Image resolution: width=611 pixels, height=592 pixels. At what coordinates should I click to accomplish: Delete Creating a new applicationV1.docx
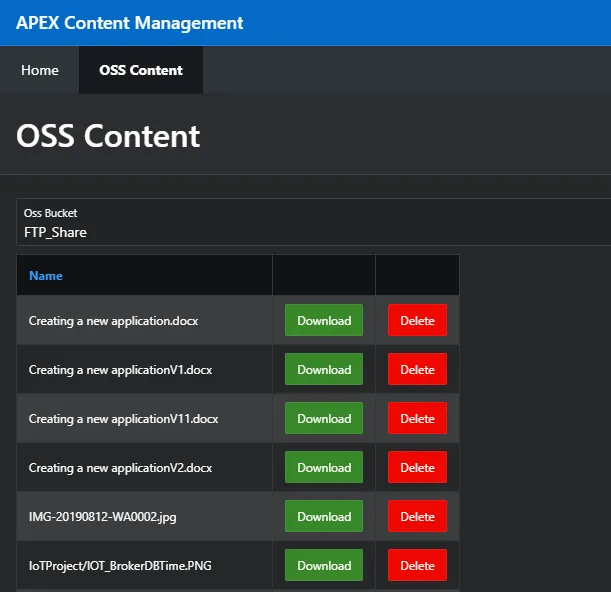click(417, 369)
